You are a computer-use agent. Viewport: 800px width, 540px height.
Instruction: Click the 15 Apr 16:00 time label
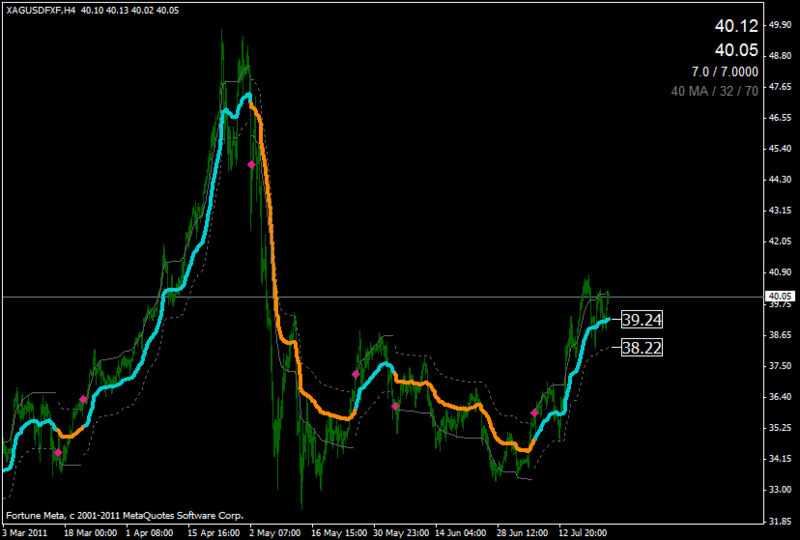pyautogui.click(x=214, y=533)
